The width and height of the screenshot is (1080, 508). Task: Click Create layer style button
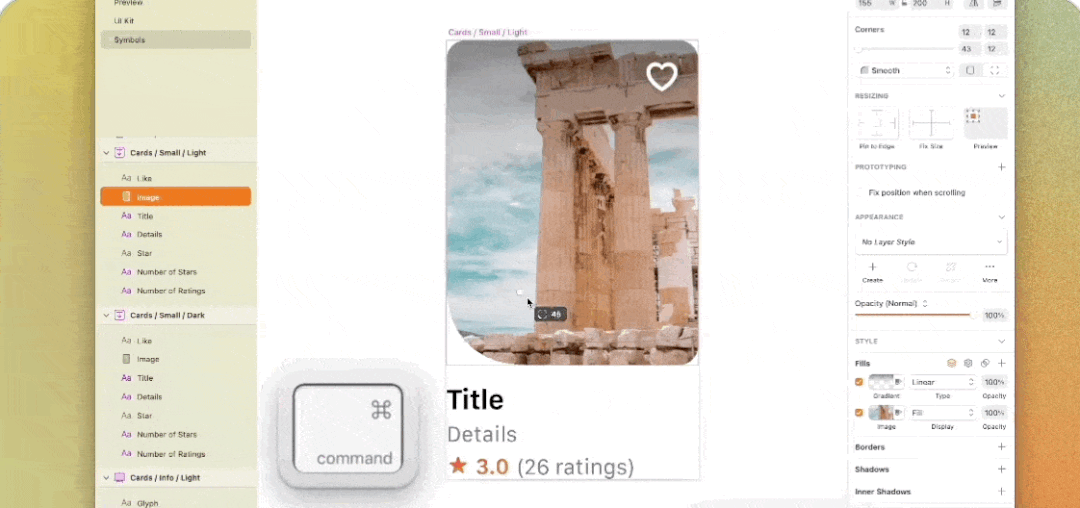(x=872, y=272)
